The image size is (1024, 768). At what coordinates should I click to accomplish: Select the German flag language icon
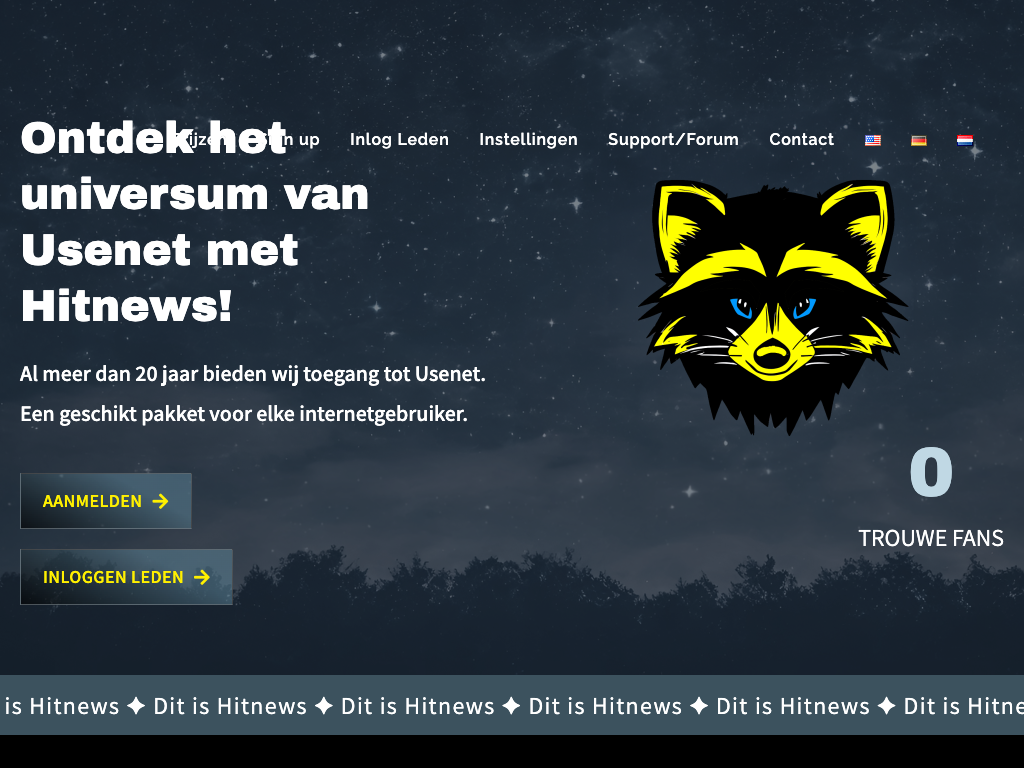click(919, 140)
